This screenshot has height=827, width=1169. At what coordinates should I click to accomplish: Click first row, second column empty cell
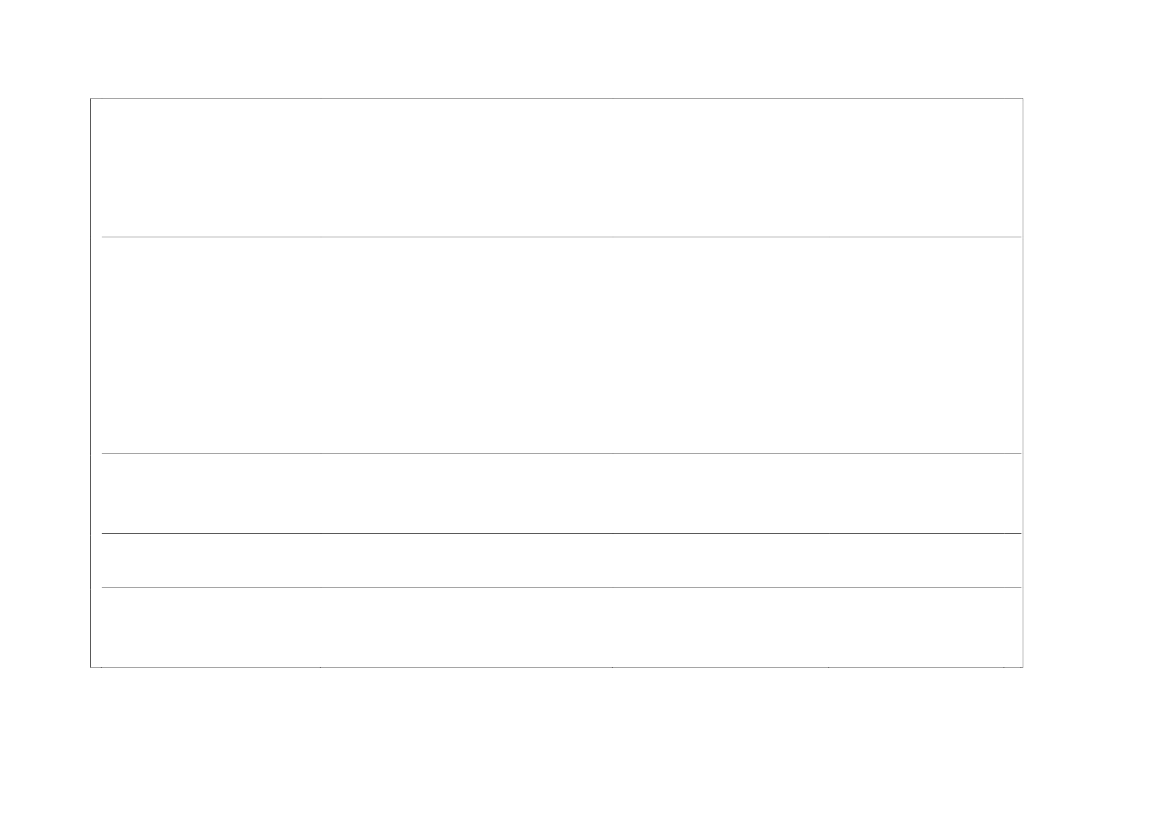click(x=466, y=168)
